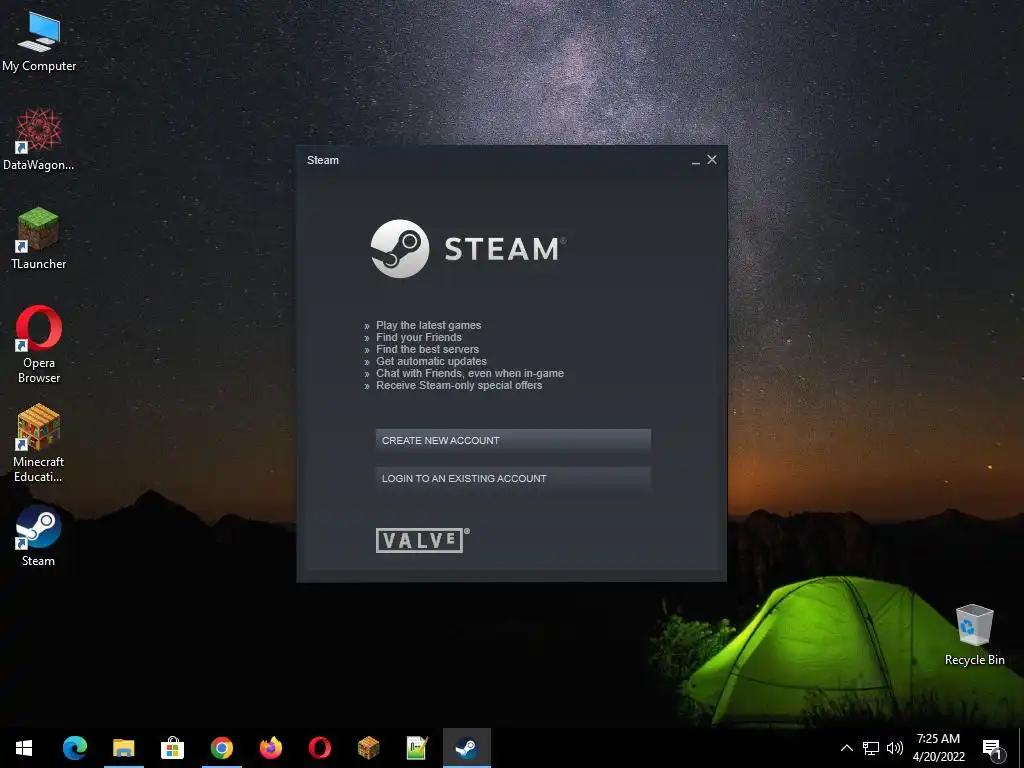Screen dimensions: 1024x768
Task: Open Microsoft Edge from the taskbar
Action: pos(74,748)
